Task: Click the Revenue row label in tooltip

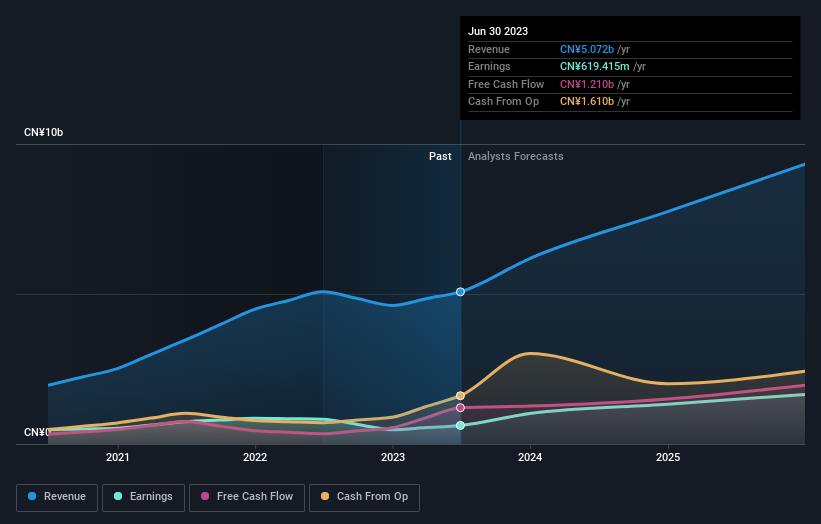Action: [x=489, y=49]
